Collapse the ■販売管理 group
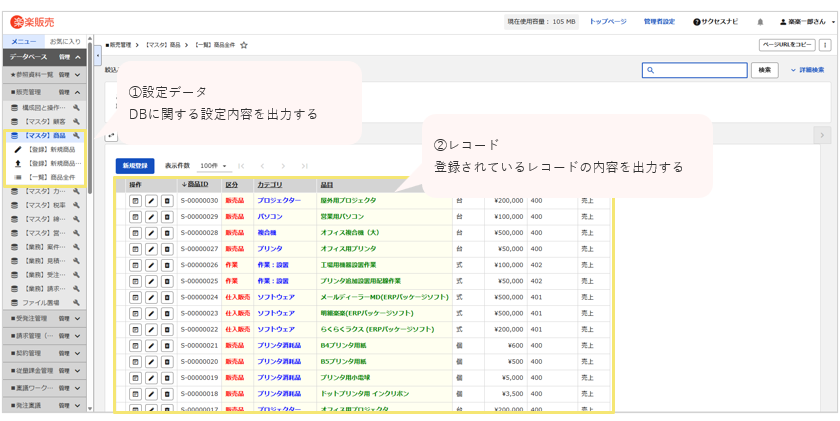The image size is (840, 421). pyautogui.click(x=78, y=93)
